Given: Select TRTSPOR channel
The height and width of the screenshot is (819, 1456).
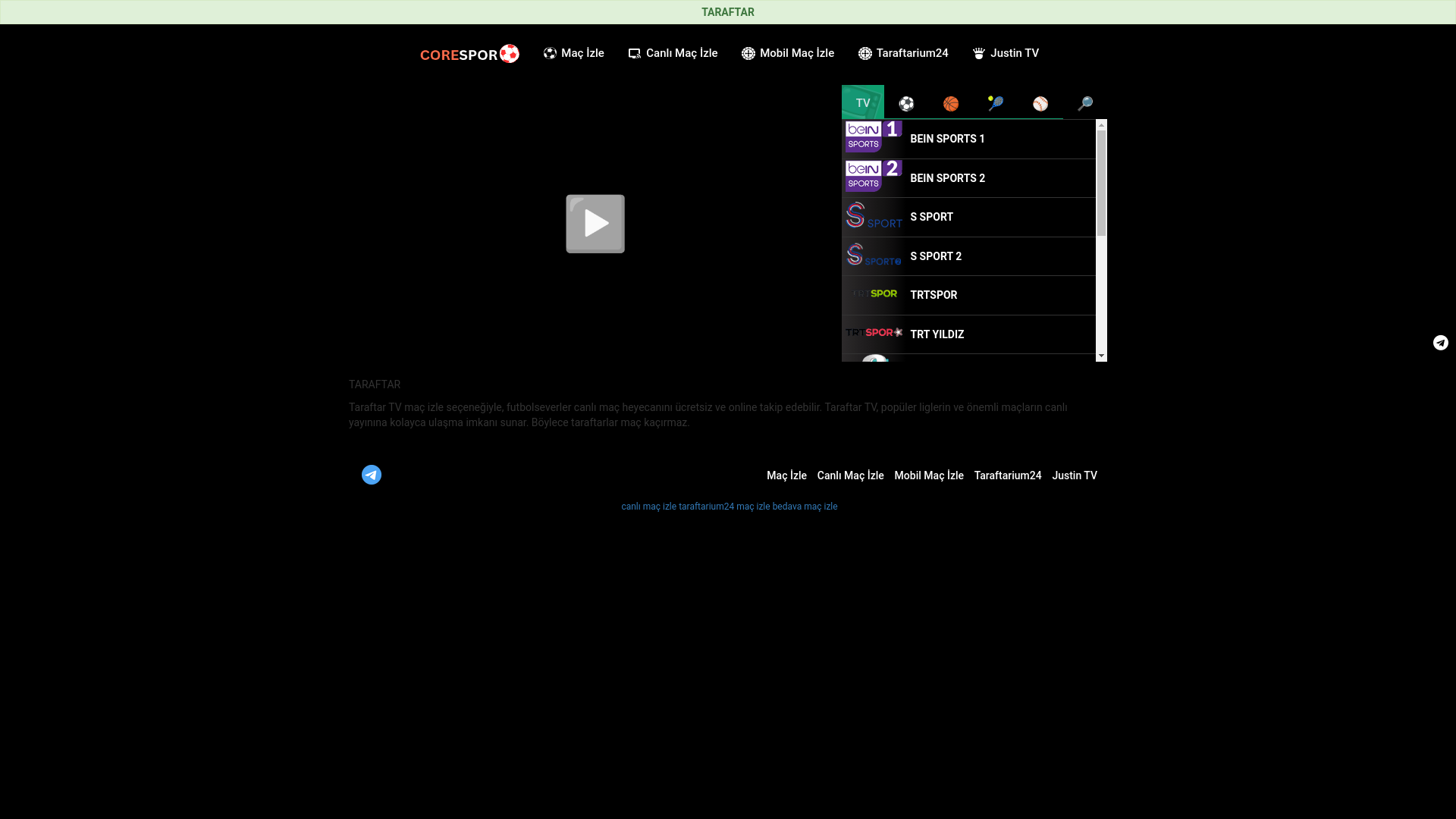Looking at the screenshot, I should click(x=968, y=295).
